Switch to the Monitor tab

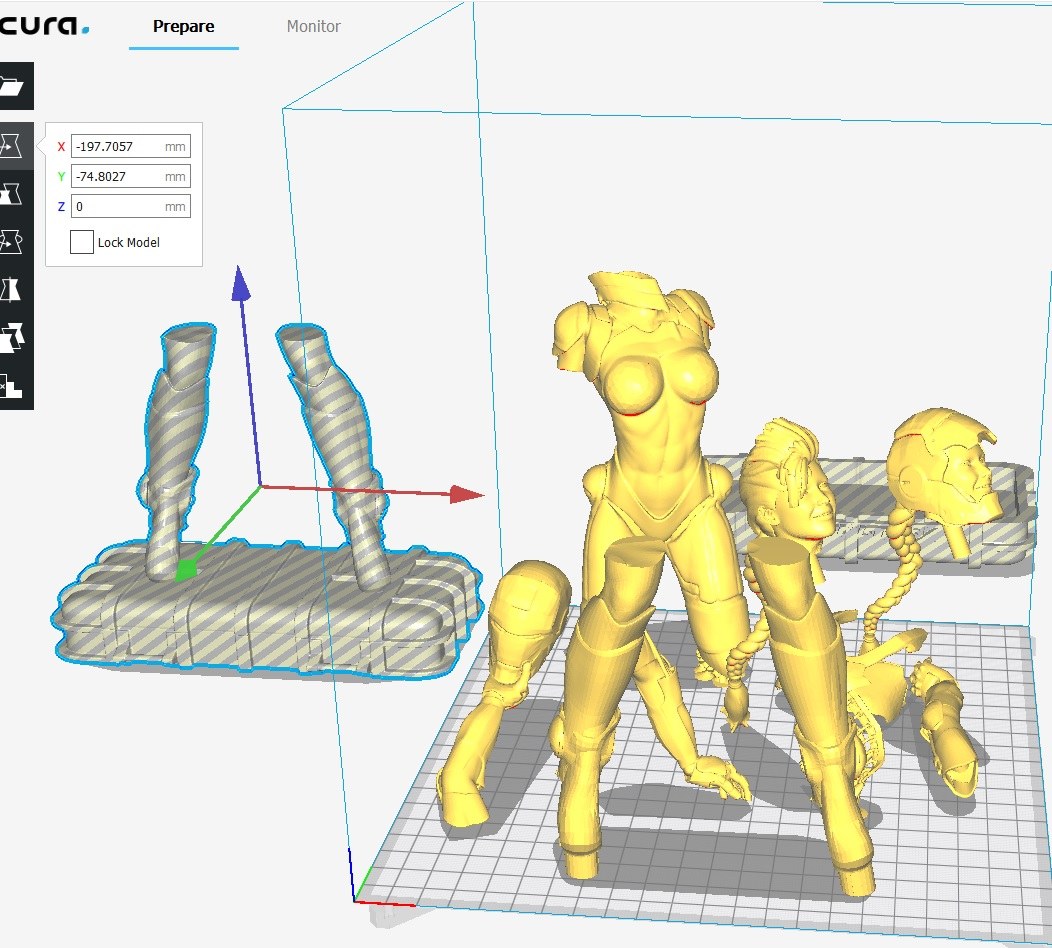click(313, 26)
